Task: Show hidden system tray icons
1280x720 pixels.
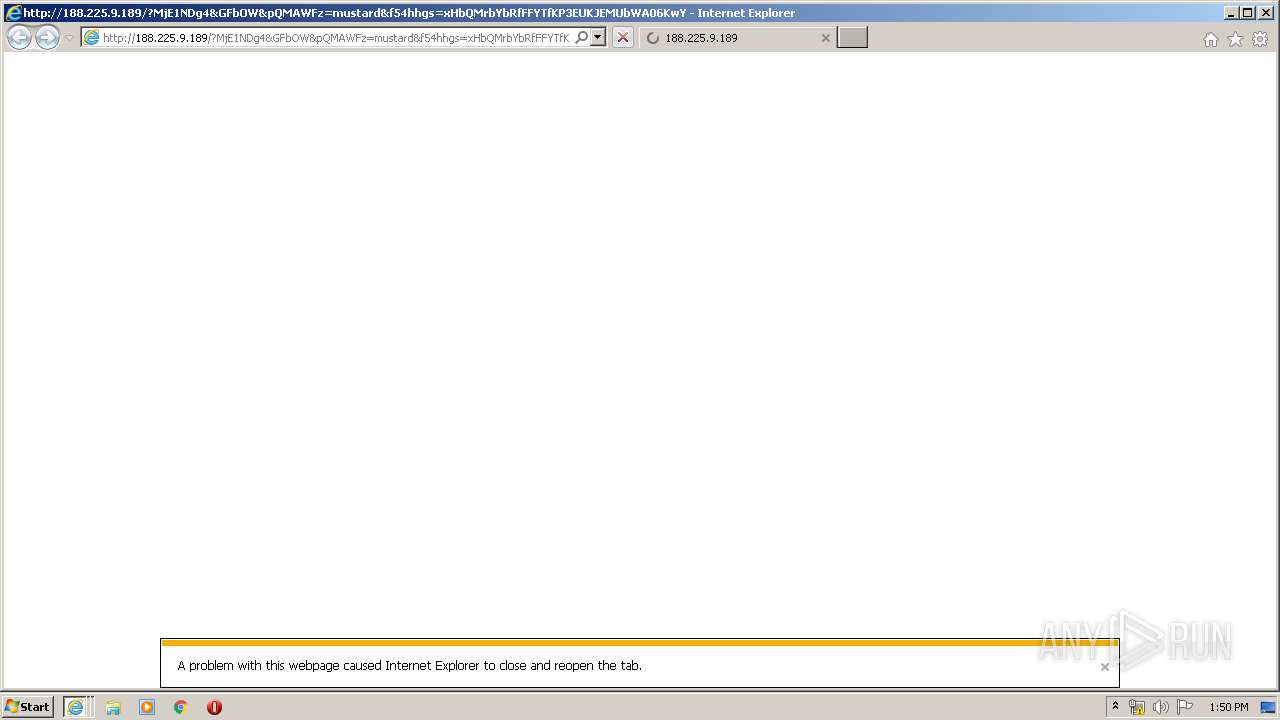Action: coord(1115,707)
